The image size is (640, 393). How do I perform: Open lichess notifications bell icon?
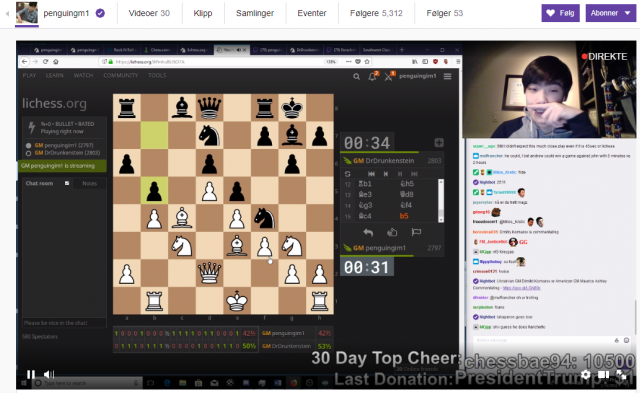coord(372,76)
